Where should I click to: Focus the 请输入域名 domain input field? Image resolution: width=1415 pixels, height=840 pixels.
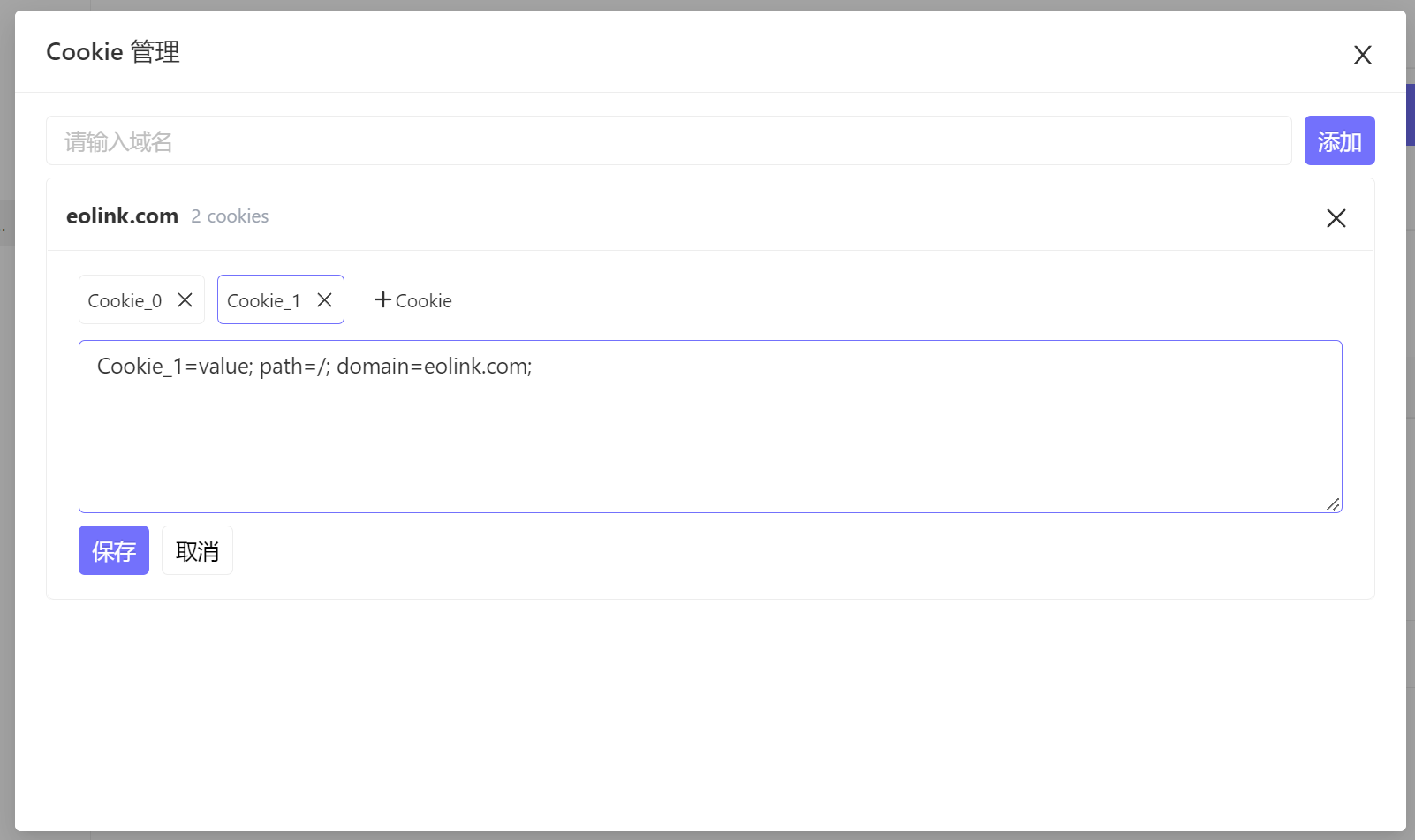pyautogui.click(x=669, y=140)
